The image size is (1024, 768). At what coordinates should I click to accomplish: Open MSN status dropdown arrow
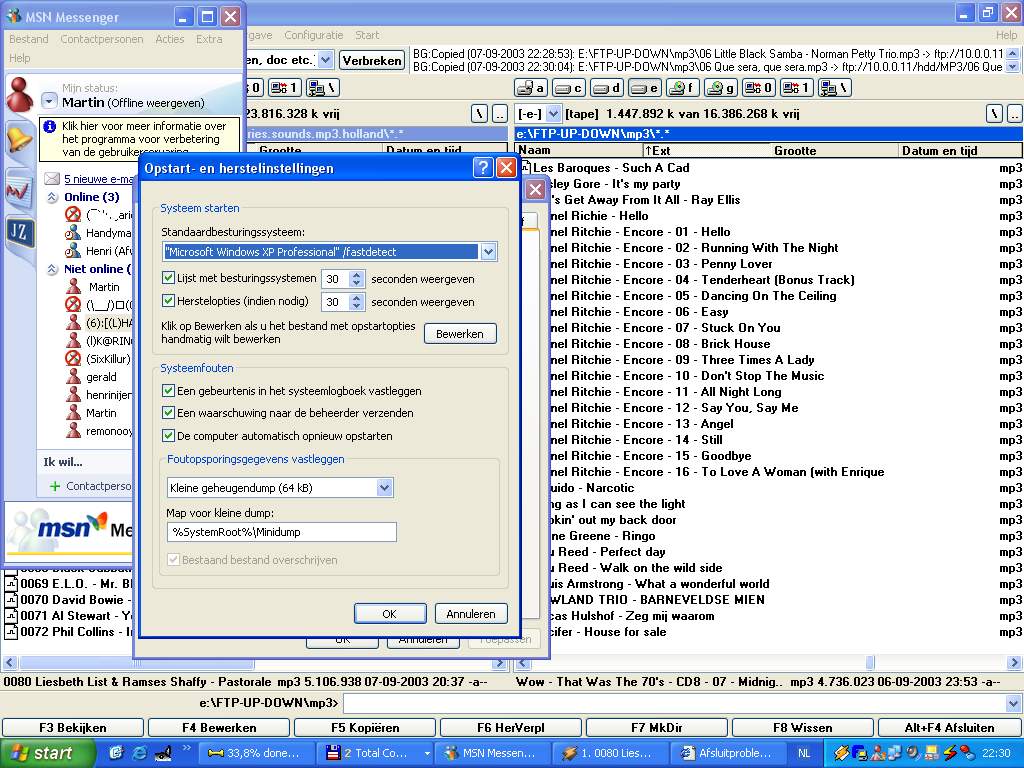click(50, 101)
